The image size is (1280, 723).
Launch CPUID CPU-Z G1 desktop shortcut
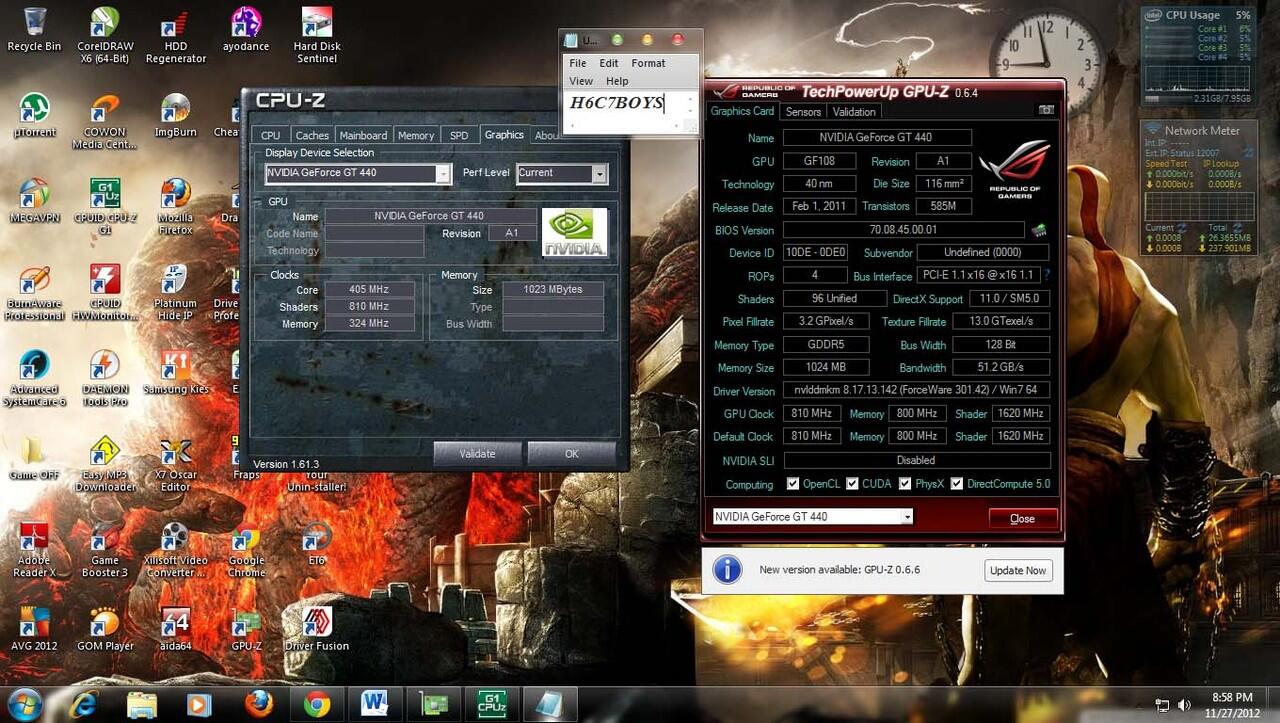pos(105,207)
